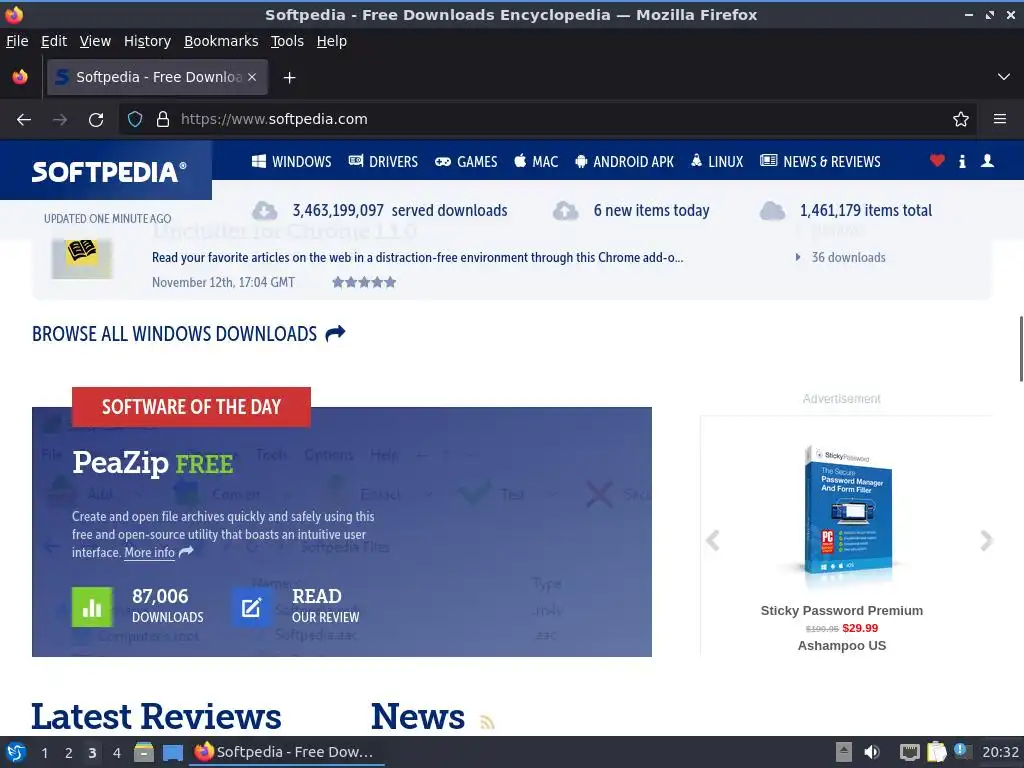The width and height of the screenshot is (1024, 768).
Task: Close the Softpedia tab
Action: (x=252, y=77)
